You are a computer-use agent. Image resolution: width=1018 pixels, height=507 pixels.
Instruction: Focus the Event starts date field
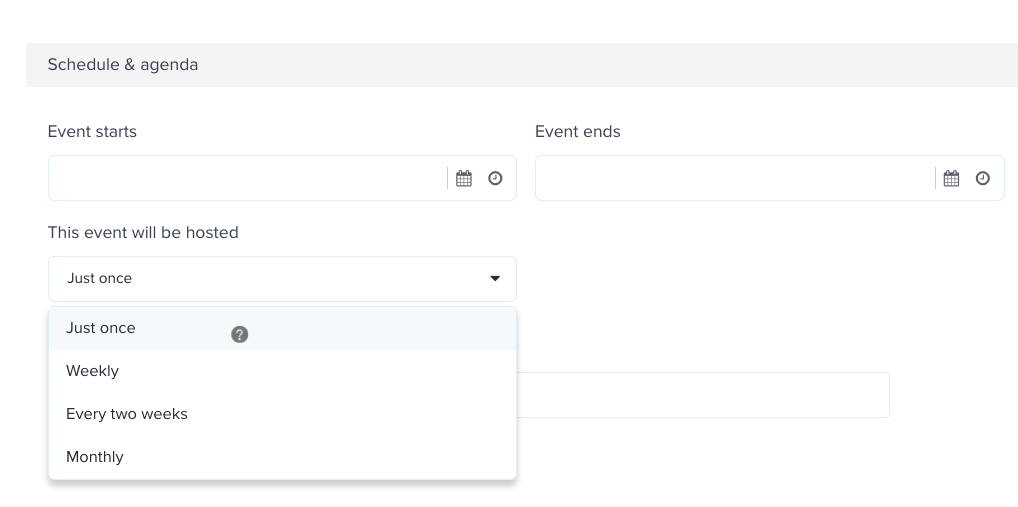click(x=247, y=178)
